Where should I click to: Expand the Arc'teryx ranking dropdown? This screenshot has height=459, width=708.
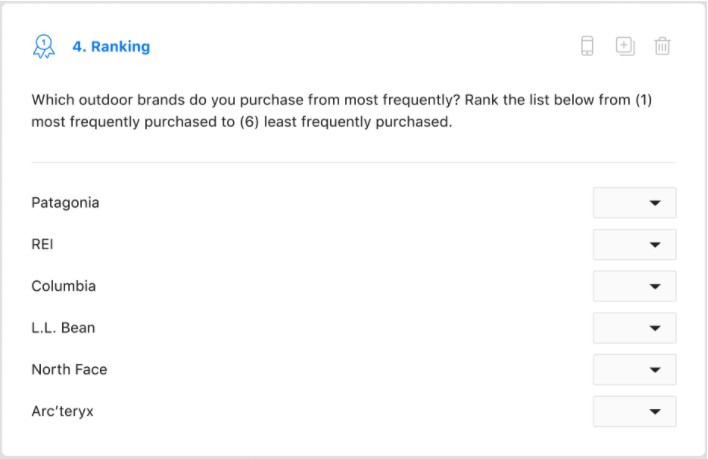[634, 411]
